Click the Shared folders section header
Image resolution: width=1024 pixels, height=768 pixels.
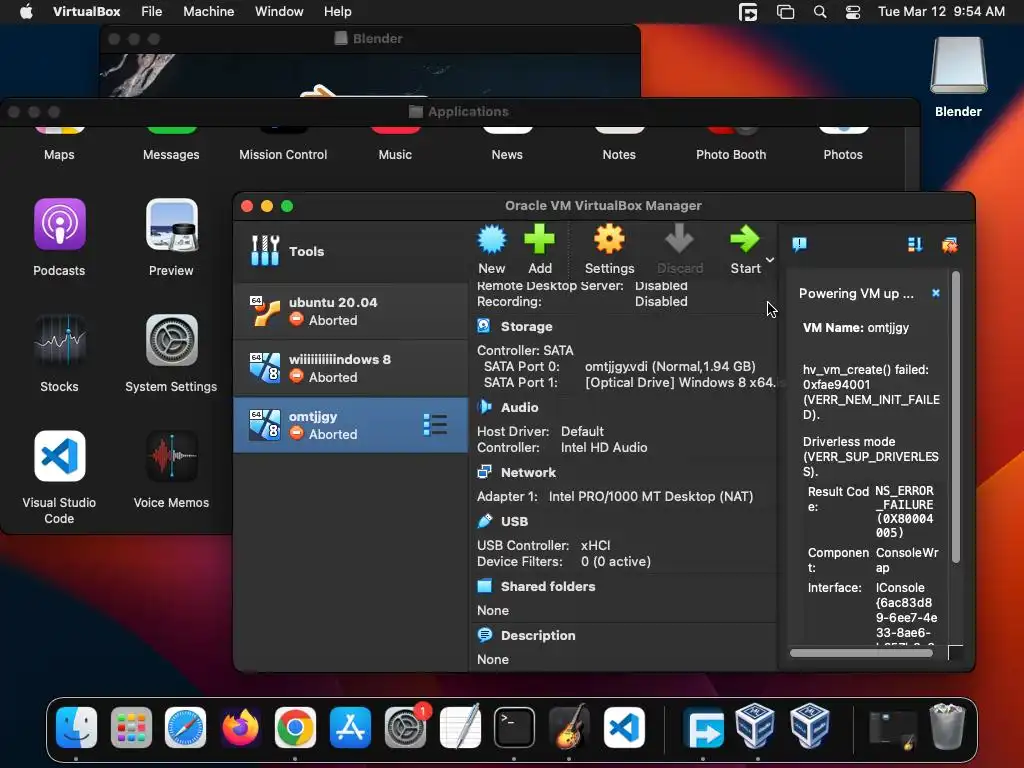coord(548,586)
